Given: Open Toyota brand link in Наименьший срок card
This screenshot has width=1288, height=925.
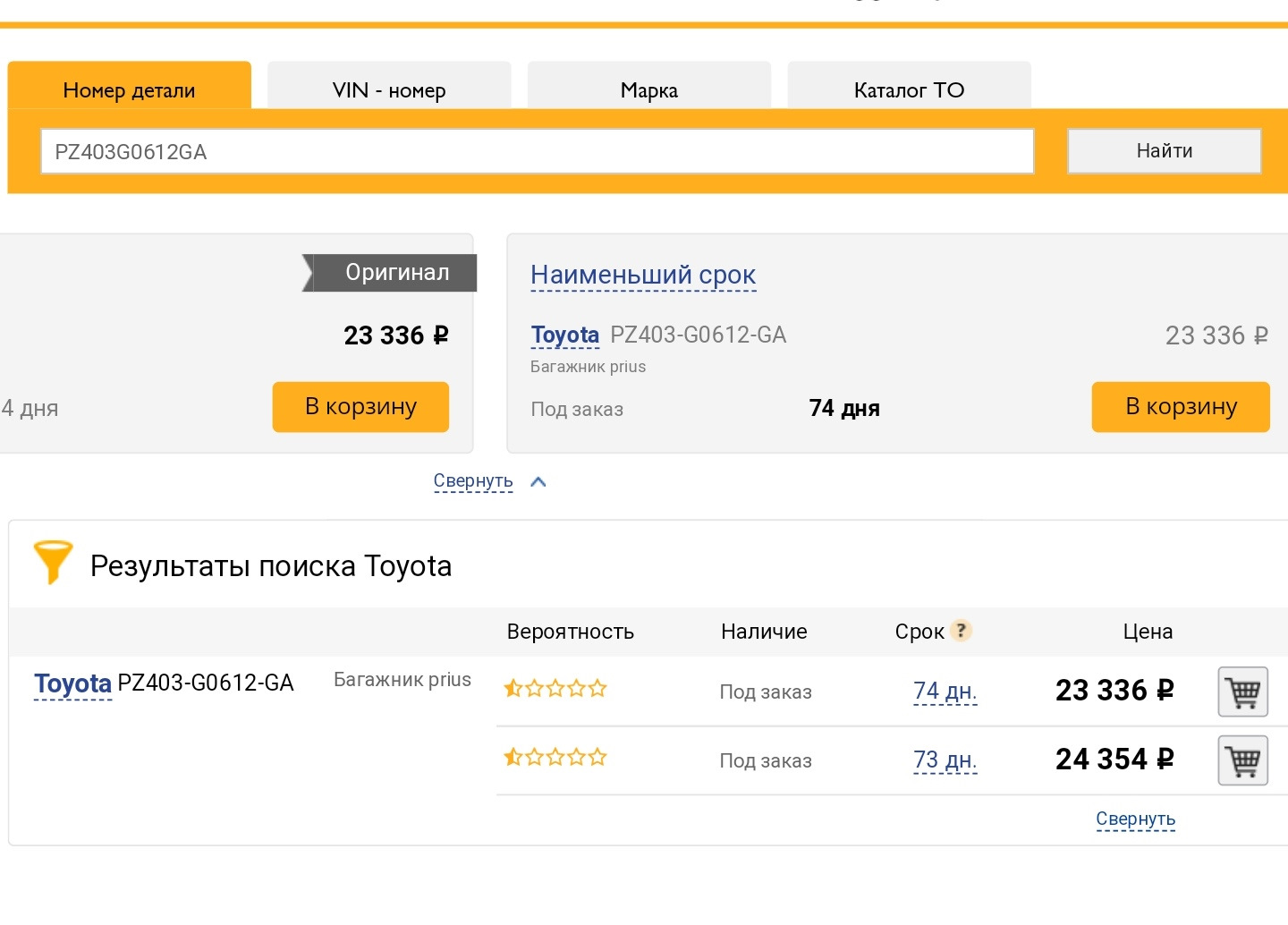Looking at the screenshot, I should (x=564, y=335).
